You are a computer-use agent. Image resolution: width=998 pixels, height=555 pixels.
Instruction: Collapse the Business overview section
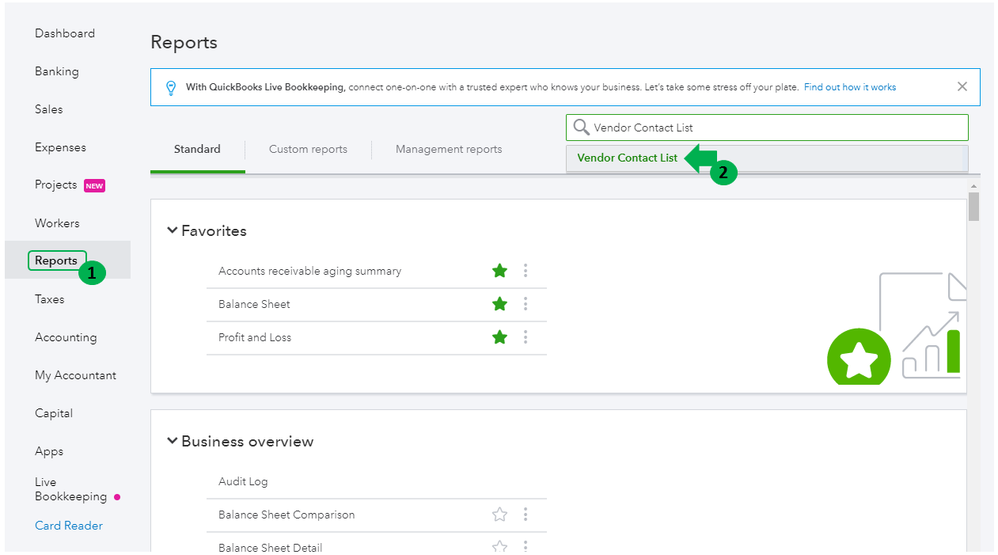coord(173,441)
